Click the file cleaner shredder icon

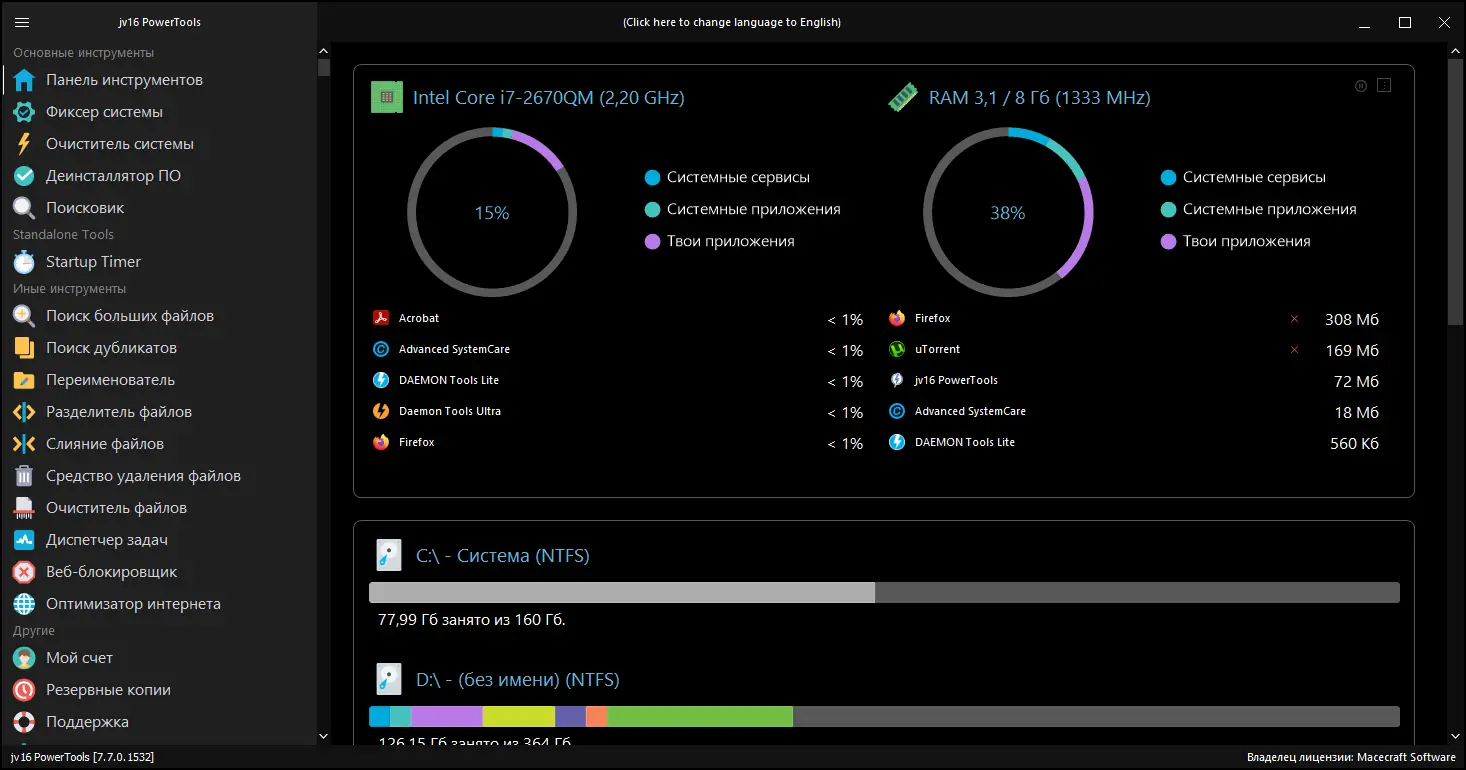pyautogui.click(x=24, y=508)
